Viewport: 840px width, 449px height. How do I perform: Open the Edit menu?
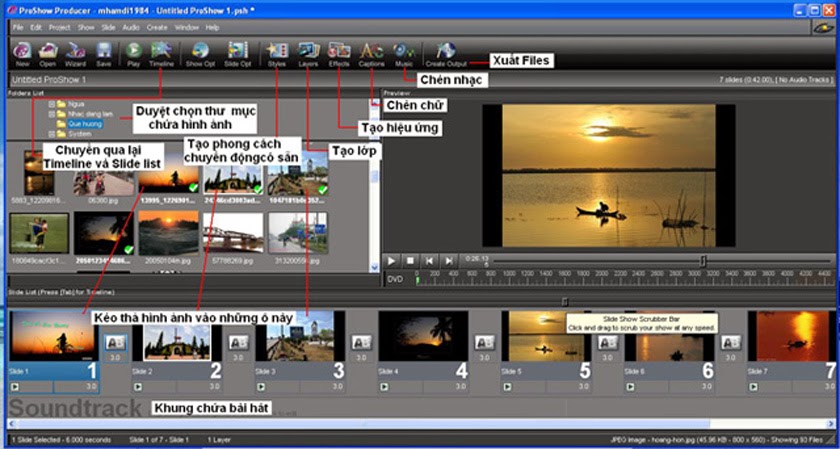coord(36,28)
